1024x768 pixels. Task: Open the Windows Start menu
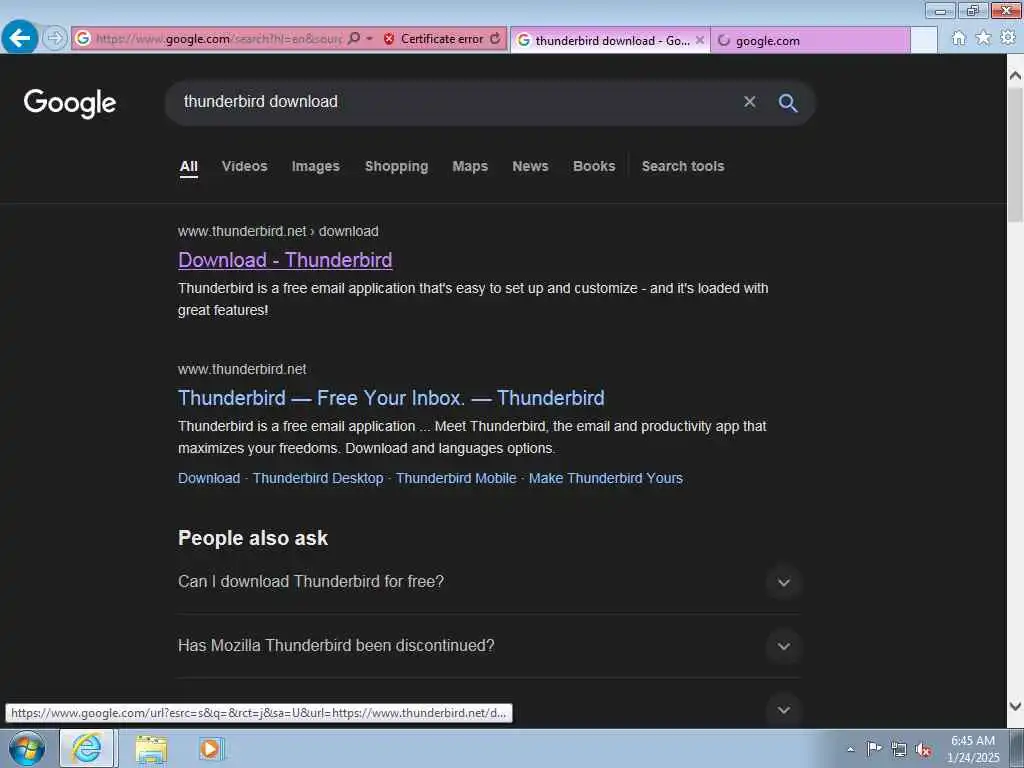pos(27,748)
